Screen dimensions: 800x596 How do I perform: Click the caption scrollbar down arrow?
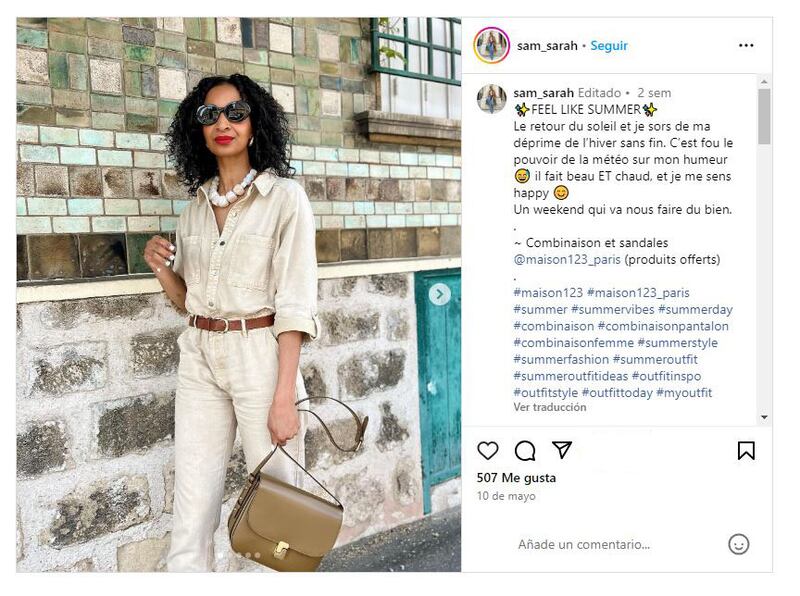pos(764,417)
